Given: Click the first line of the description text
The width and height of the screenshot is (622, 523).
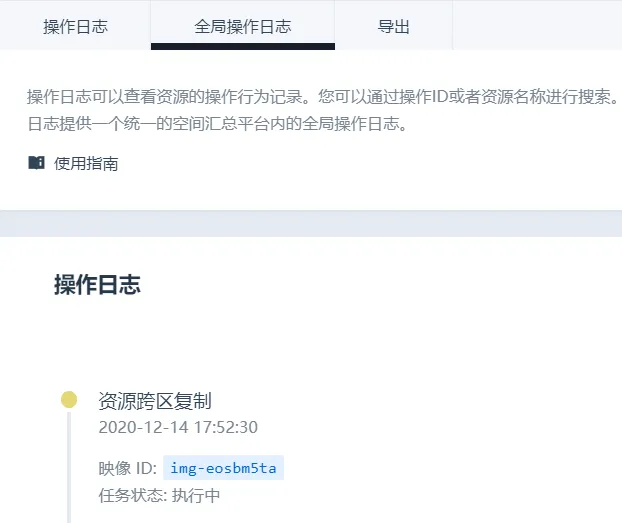Looking at the screenshot, I should [x=320, y=100].
